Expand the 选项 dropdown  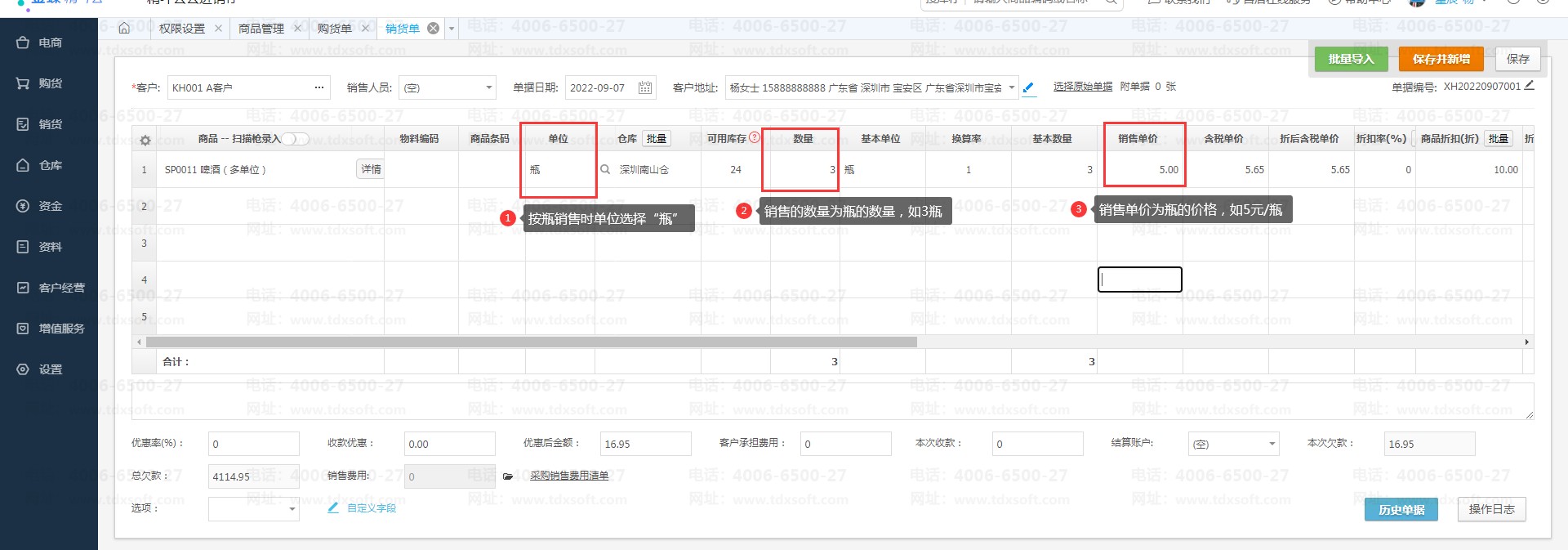pyautogui.click(x=292, y=509)
